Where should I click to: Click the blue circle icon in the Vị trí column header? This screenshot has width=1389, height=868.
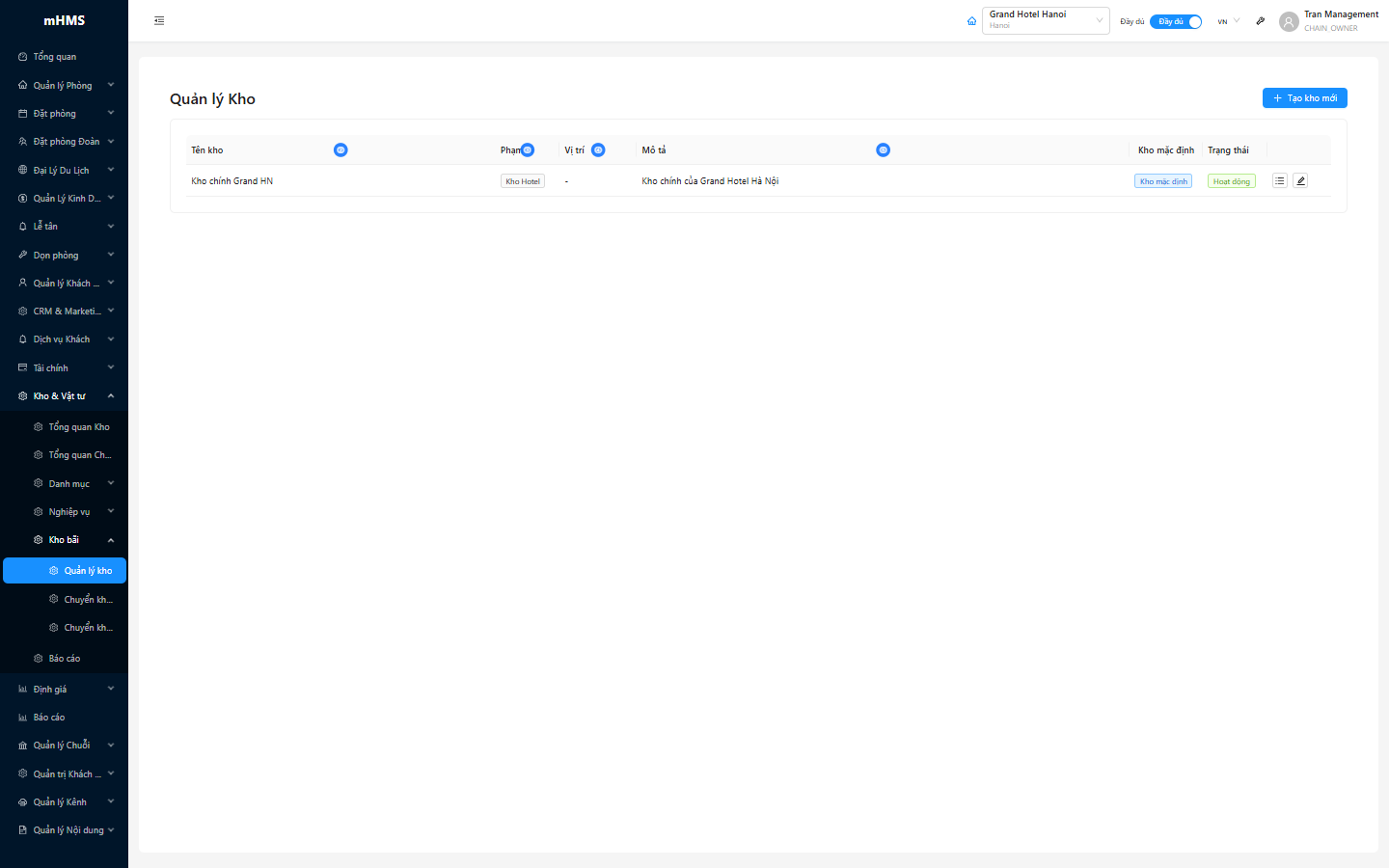[x=598, y=149]
